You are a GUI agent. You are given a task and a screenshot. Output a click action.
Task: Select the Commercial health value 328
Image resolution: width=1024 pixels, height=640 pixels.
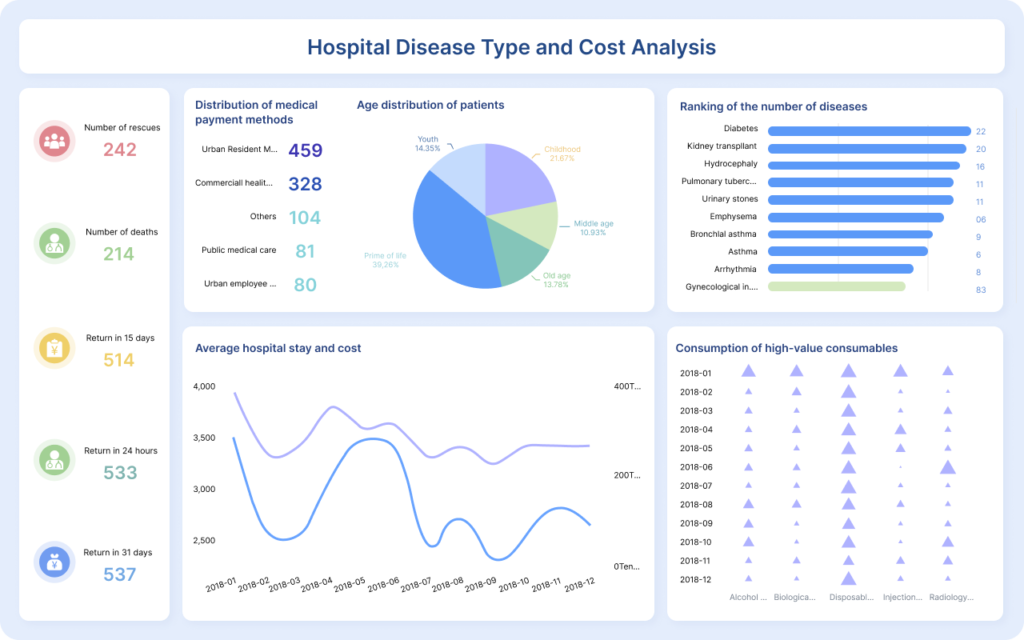coord(305,184)
